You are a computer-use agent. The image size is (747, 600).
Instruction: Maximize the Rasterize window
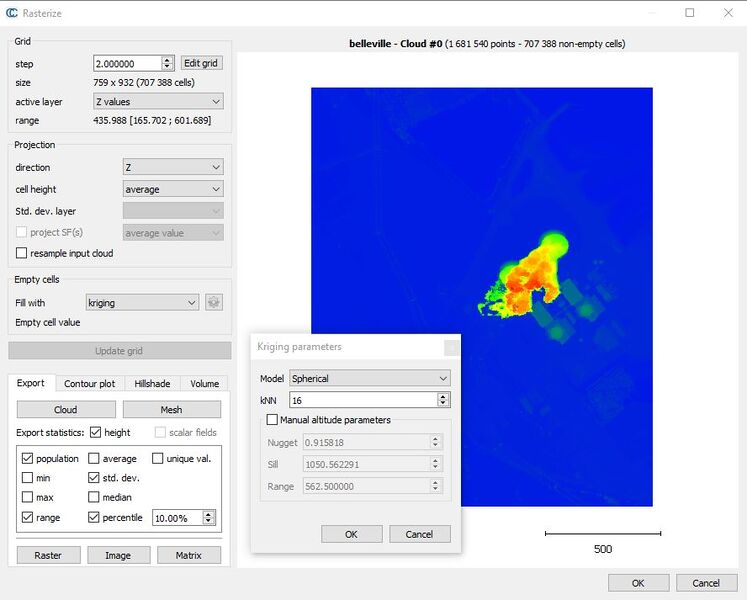coord(689,13)
